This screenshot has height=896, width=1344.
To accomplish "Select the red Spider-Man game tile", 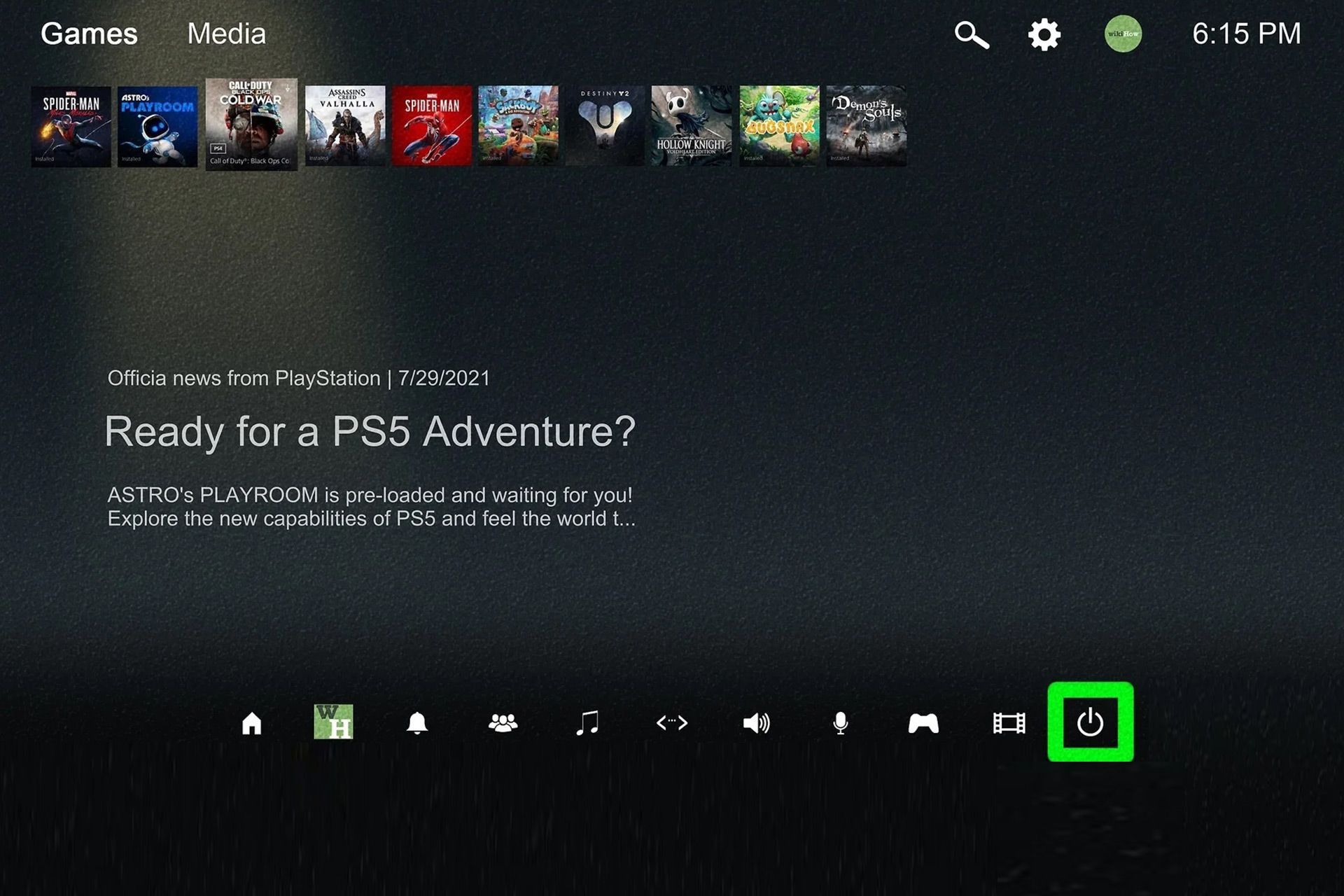I will pyautogui.click(x=432, y=126).
